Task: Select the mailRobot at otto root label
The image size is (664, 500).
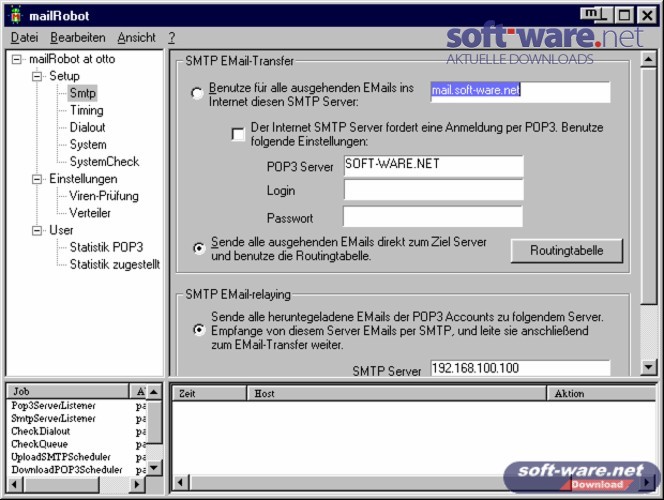Action: coord(72,59)
